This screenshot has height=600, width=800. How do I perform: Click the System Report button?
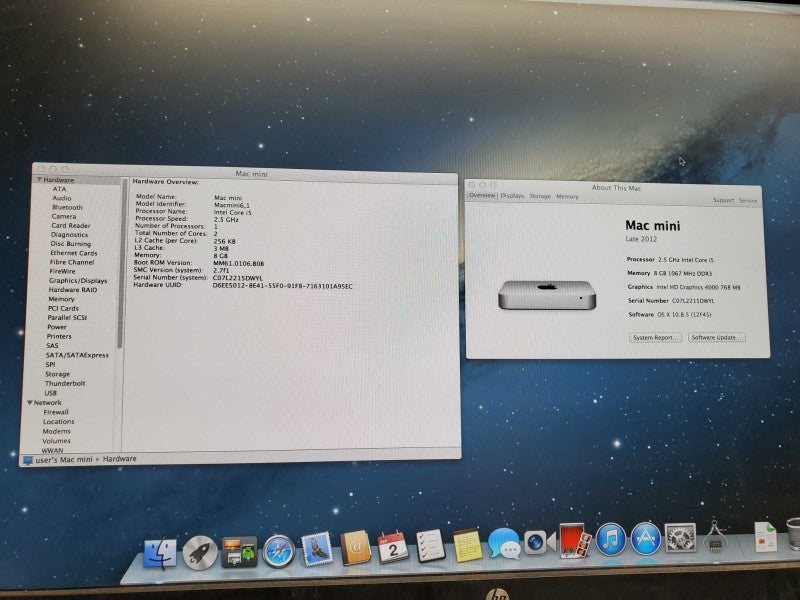[x=655, y=338]
